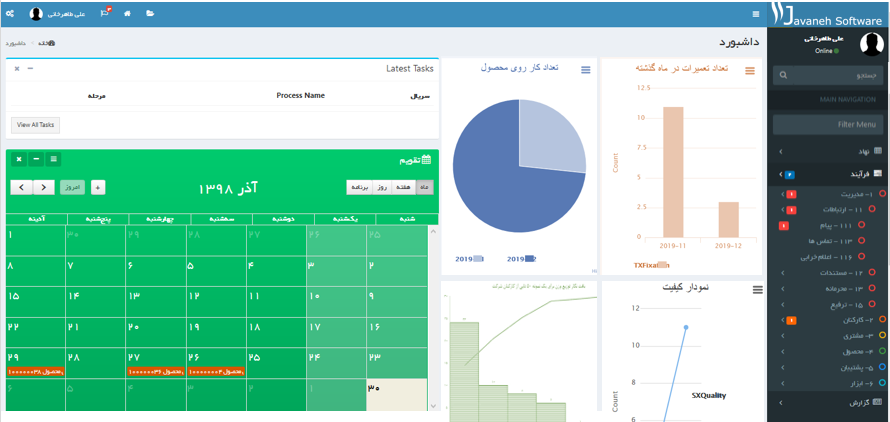Screen dimensions: 890x422
Task: Expand the فرآیند menu in sidebar
Action: [x=828, y=174]
